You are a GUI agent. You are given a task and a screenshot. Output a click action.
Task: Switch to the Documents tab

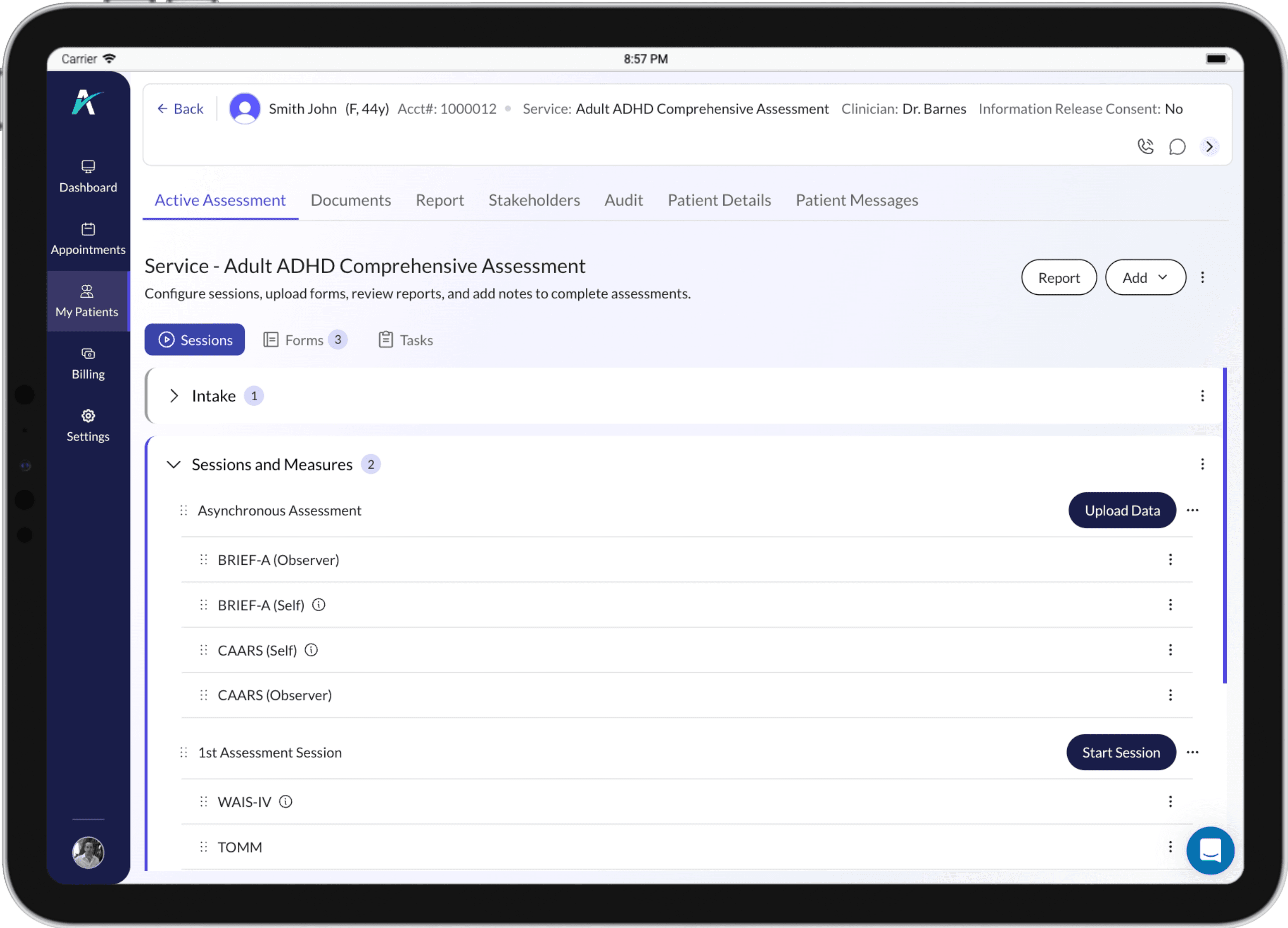pyautogui.click(x=350, y=200)
